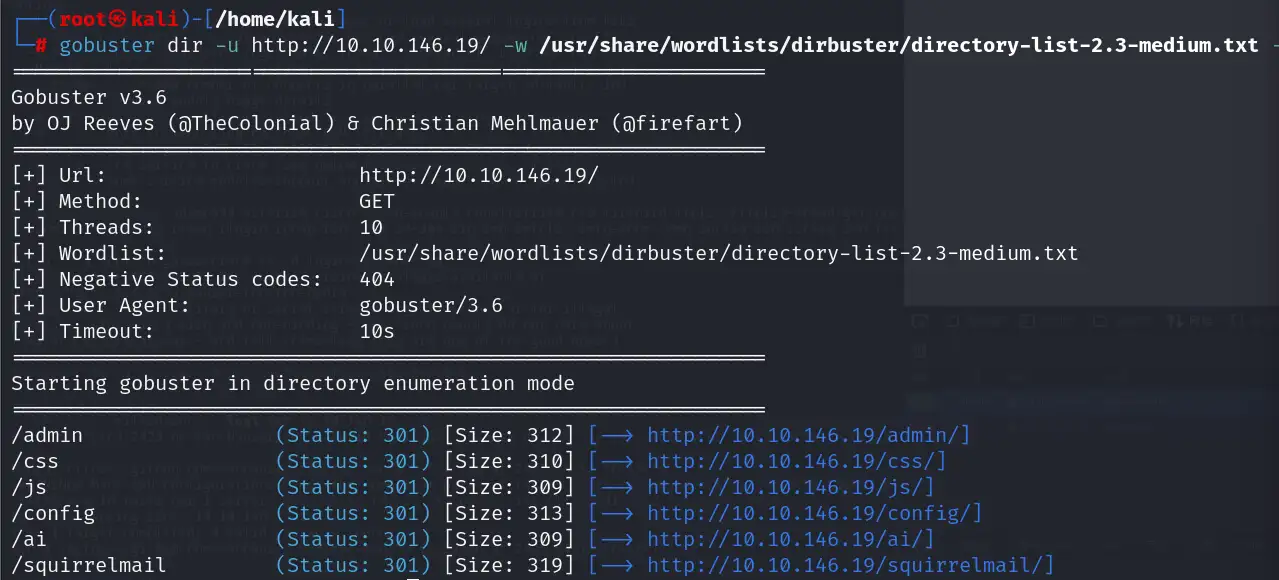1279x580 pixels.
Task: Click the Wordlist value path in settings
Action: (719, 253)
